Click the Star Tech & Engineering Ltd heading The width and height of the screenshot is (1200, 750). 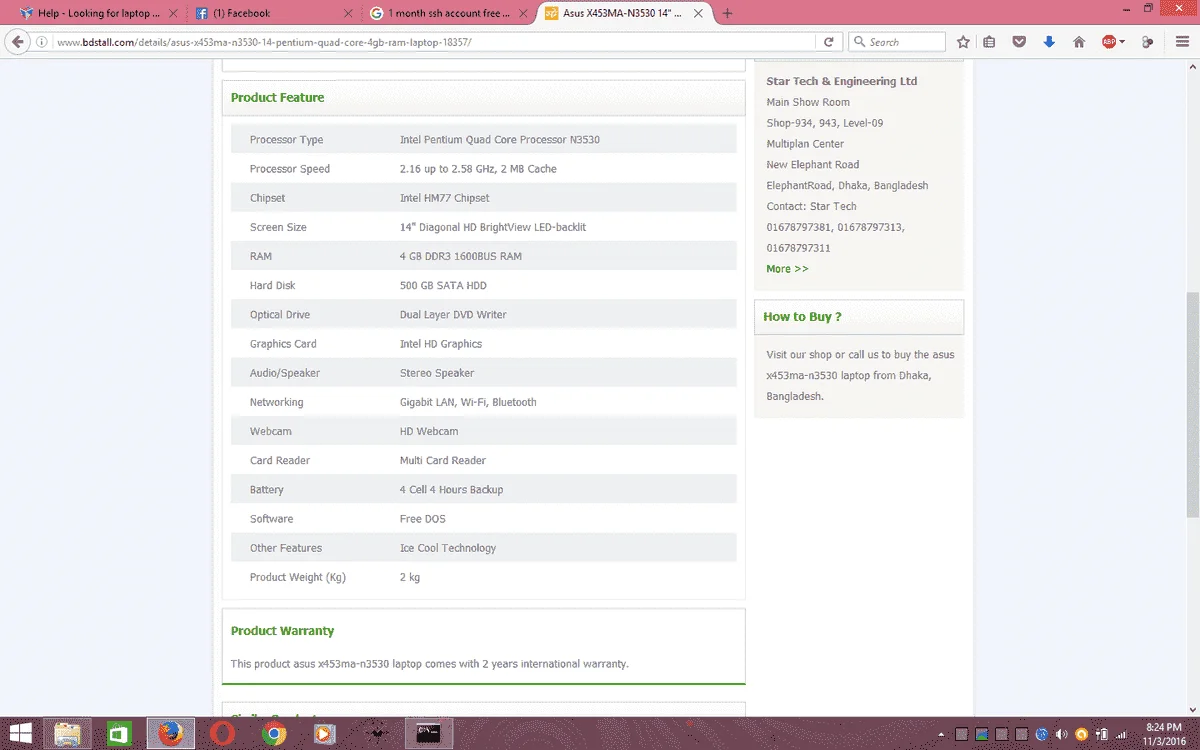[841, 81]
